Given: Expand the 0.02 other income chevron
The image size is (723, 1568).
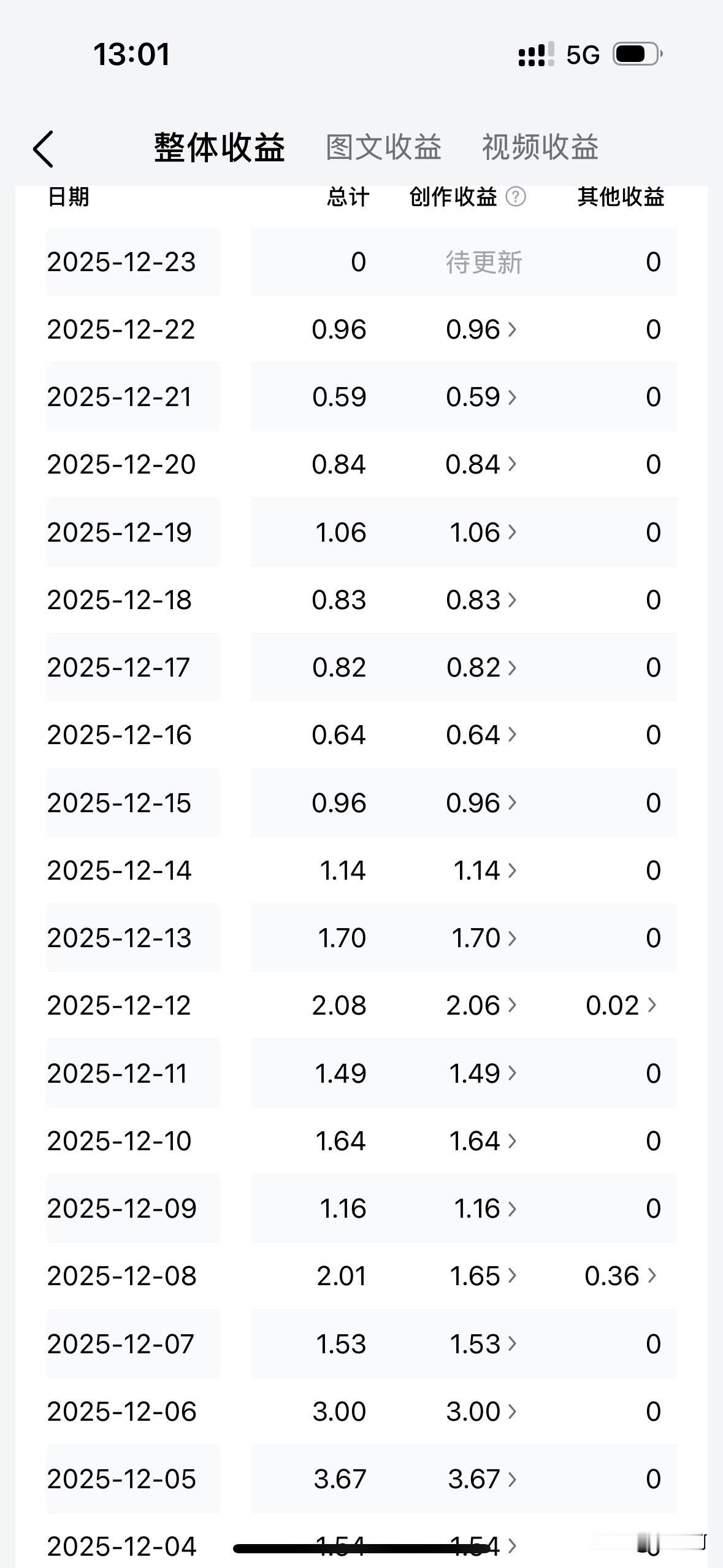Looking at the screenshot, I should [652, 1005].
